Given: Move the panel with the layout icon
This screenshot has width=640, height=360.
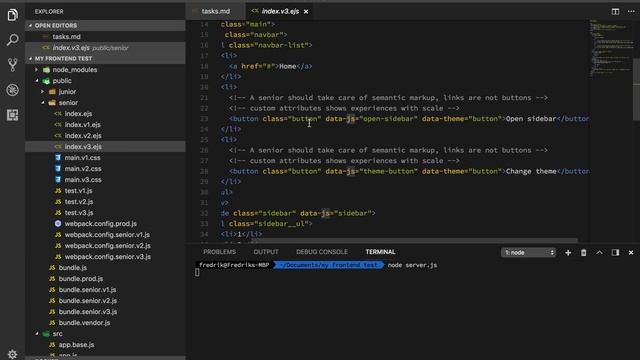Looking at the screenshot, I should coord(615,253).
